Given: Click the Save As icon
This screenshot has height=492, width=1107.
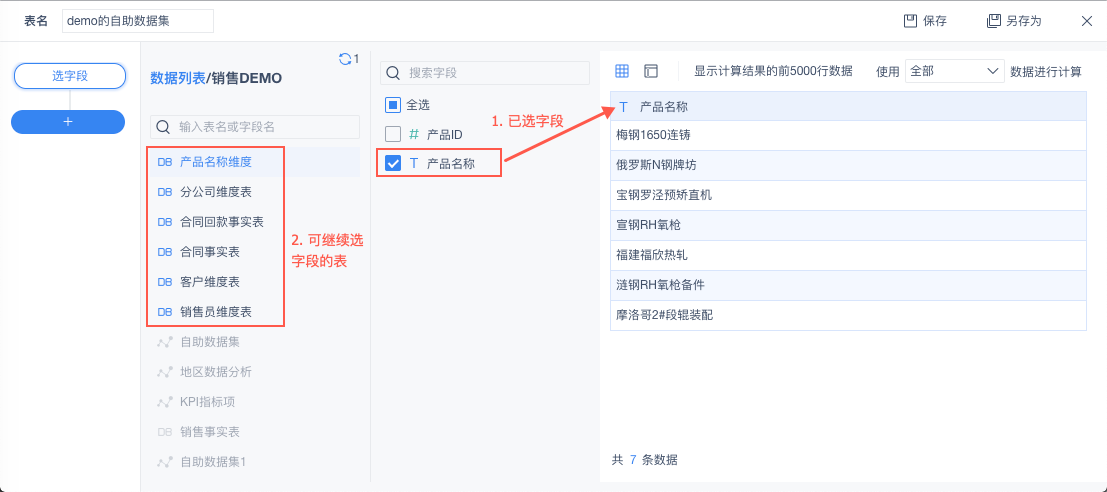Looking at the screenshot, I should 994,20.
